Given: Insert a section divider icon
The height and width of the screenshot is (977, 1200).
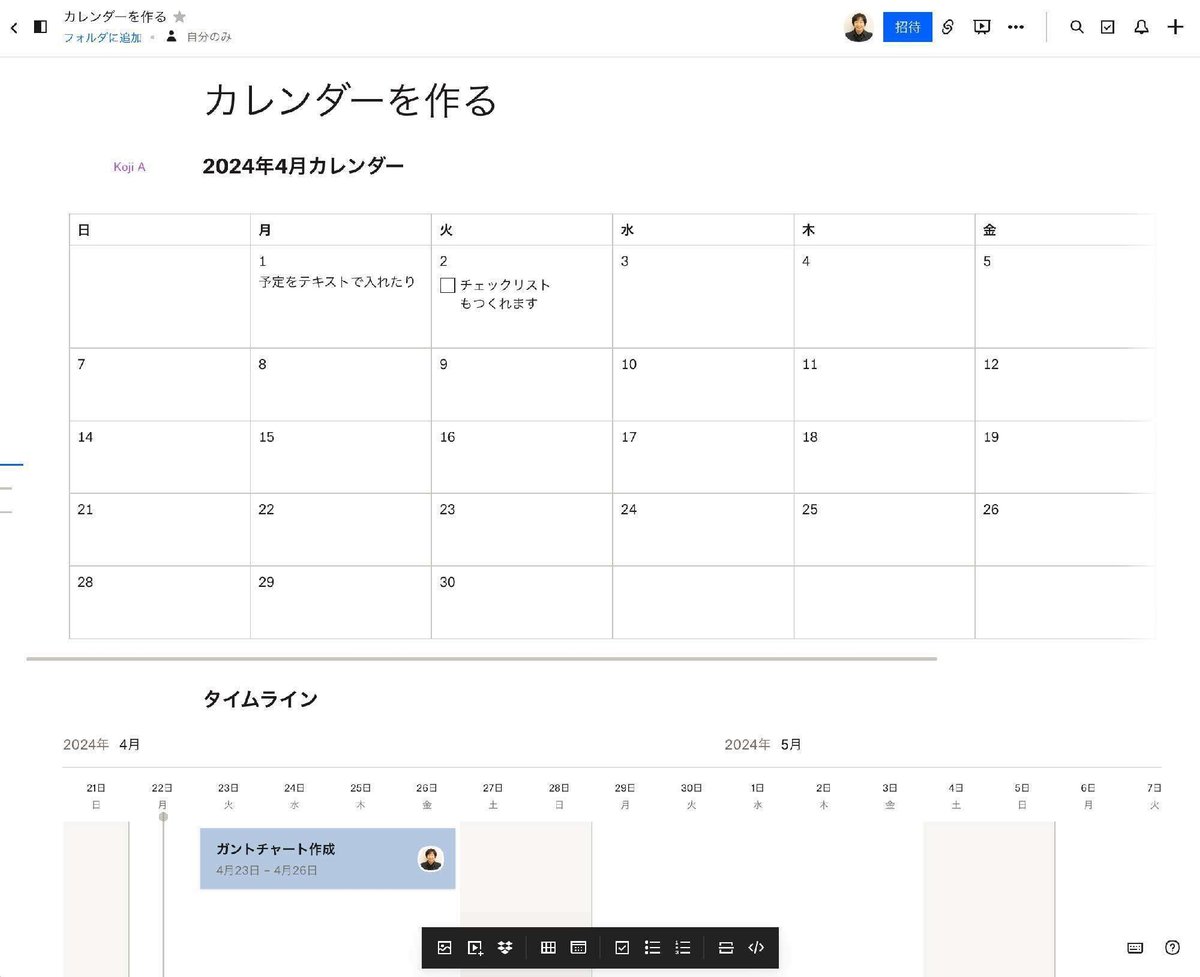Looking at the screenshot, I should (x=726, y=947).
